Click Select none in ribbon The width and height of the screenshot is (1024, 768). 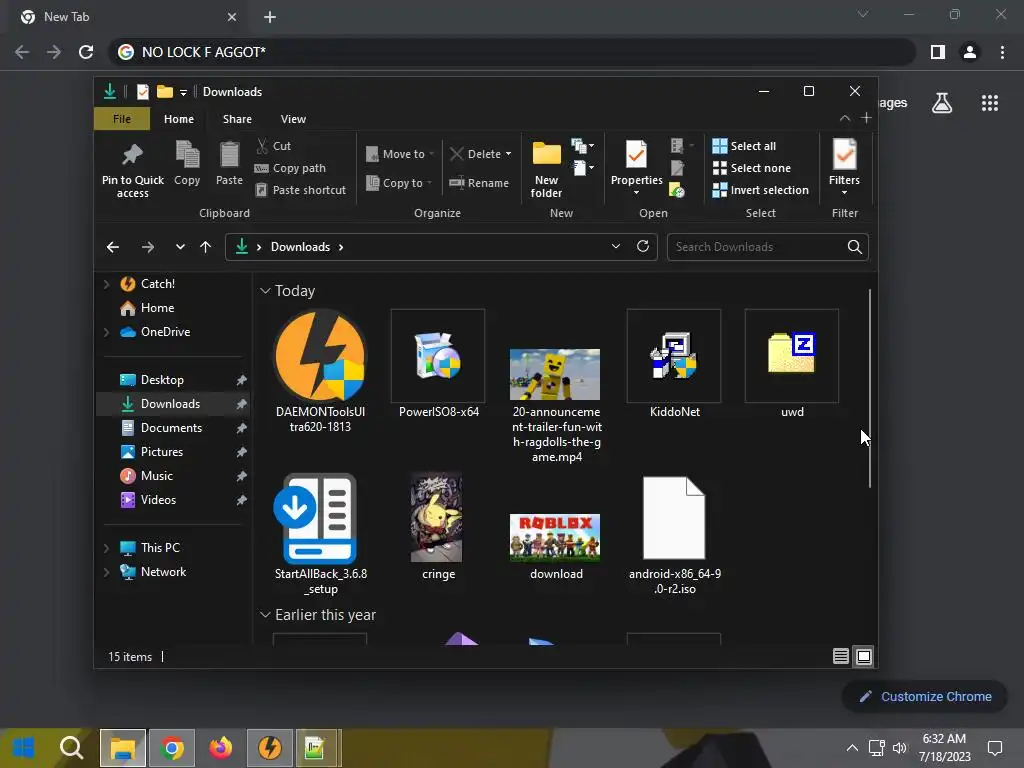tap(752, 168)
